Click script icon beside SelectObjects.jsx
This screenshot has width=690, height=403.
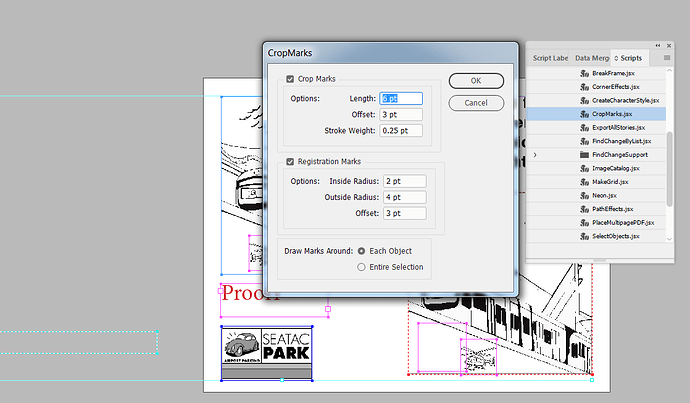584,237
